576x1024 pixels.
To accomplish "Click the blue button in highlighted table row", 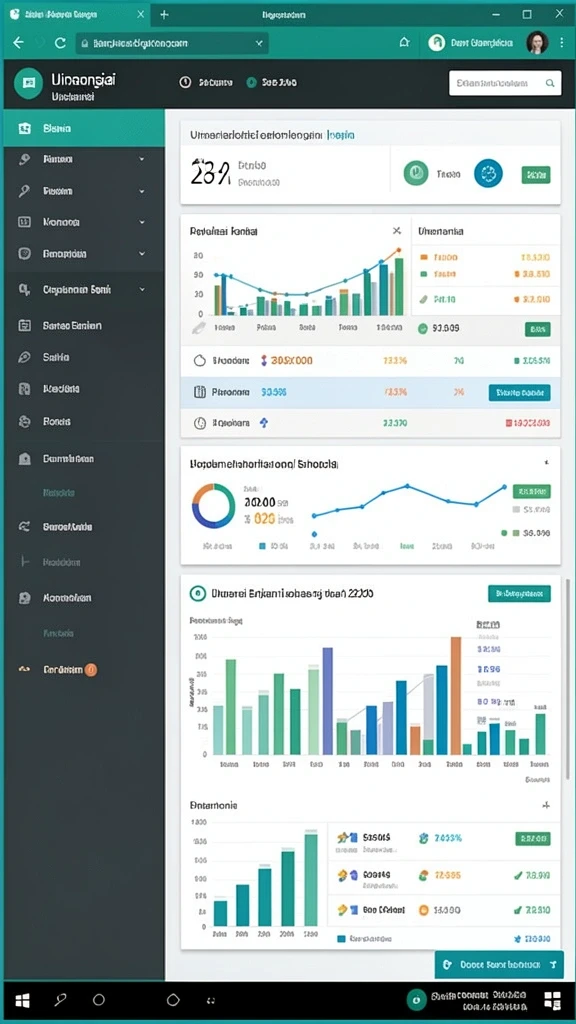I will point(519,392).
